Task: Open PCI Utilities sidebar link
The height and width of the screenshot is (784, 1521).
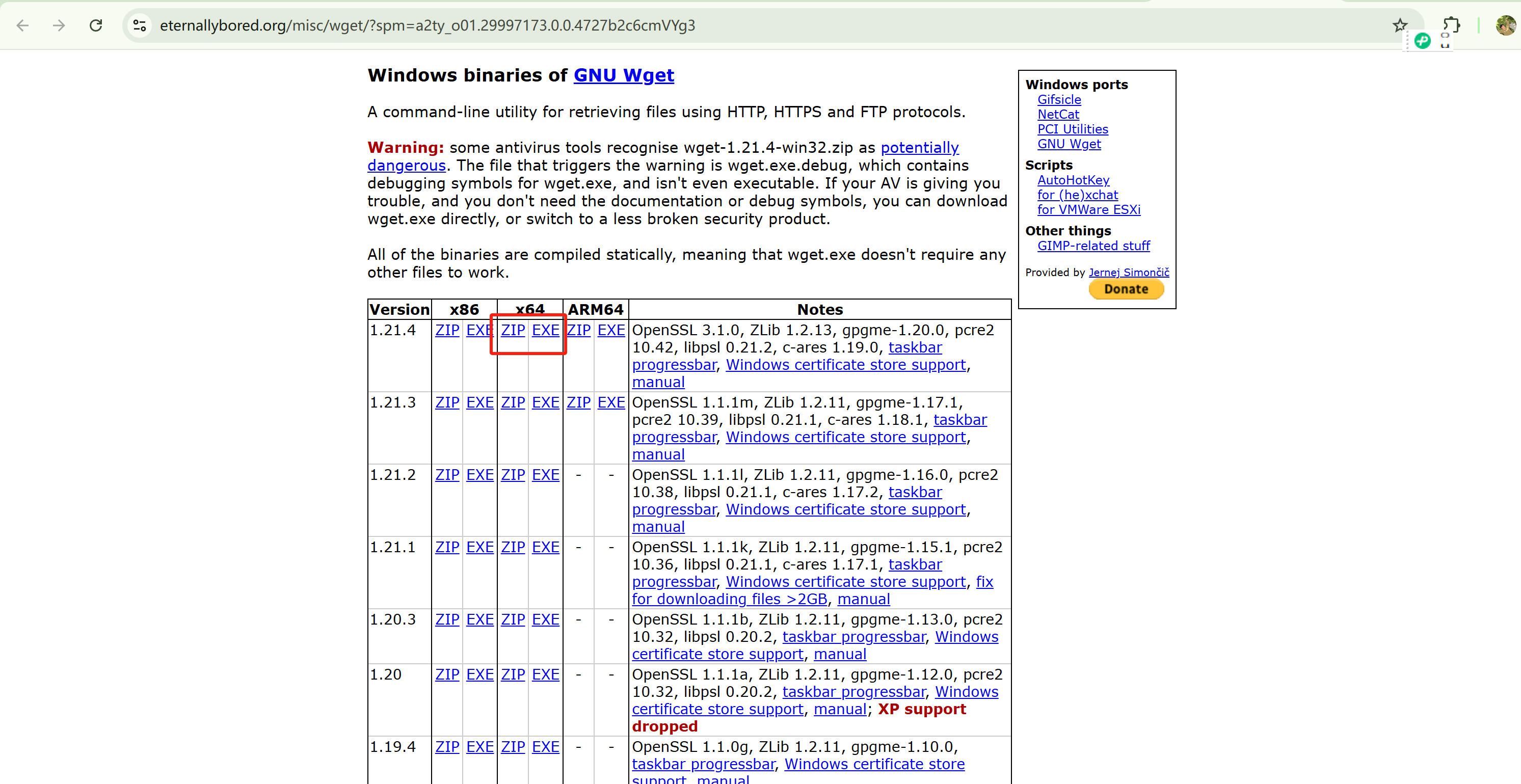Action: click(x=1072, y=129)
